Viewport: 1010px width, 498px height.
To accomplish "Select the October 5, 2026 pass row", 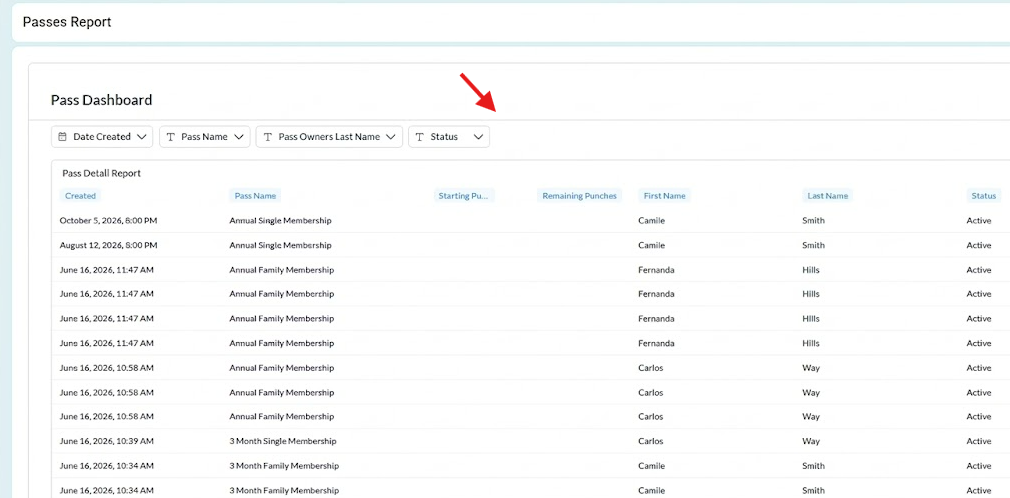I will (x=530, y=220).
